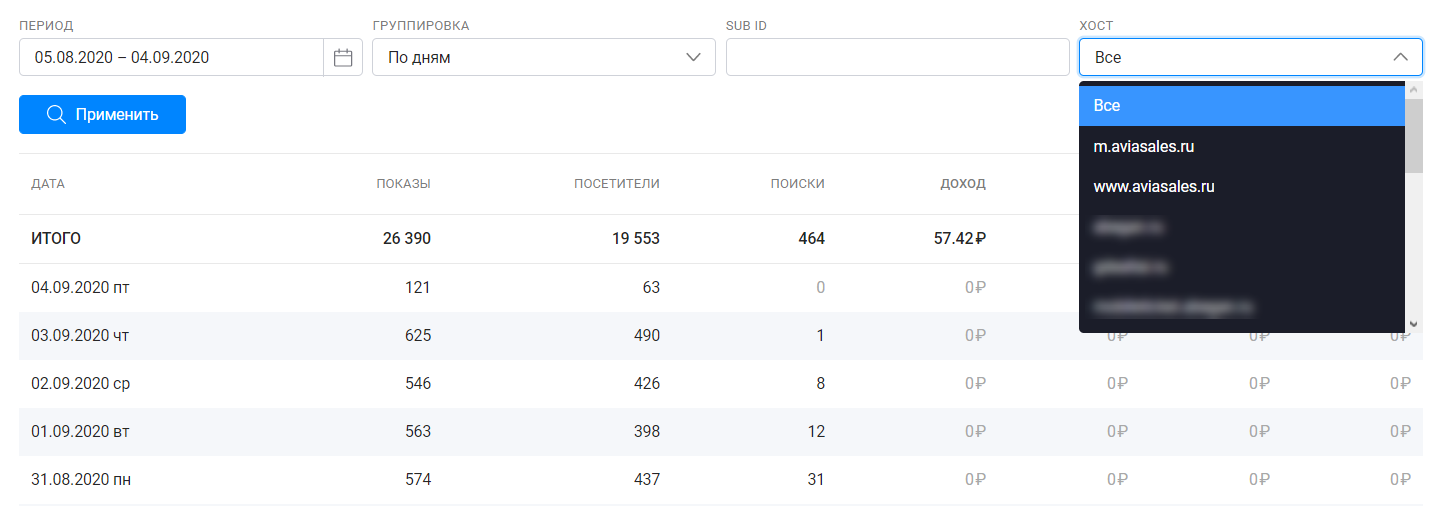Click the Sub ID input field

[897, 57]
